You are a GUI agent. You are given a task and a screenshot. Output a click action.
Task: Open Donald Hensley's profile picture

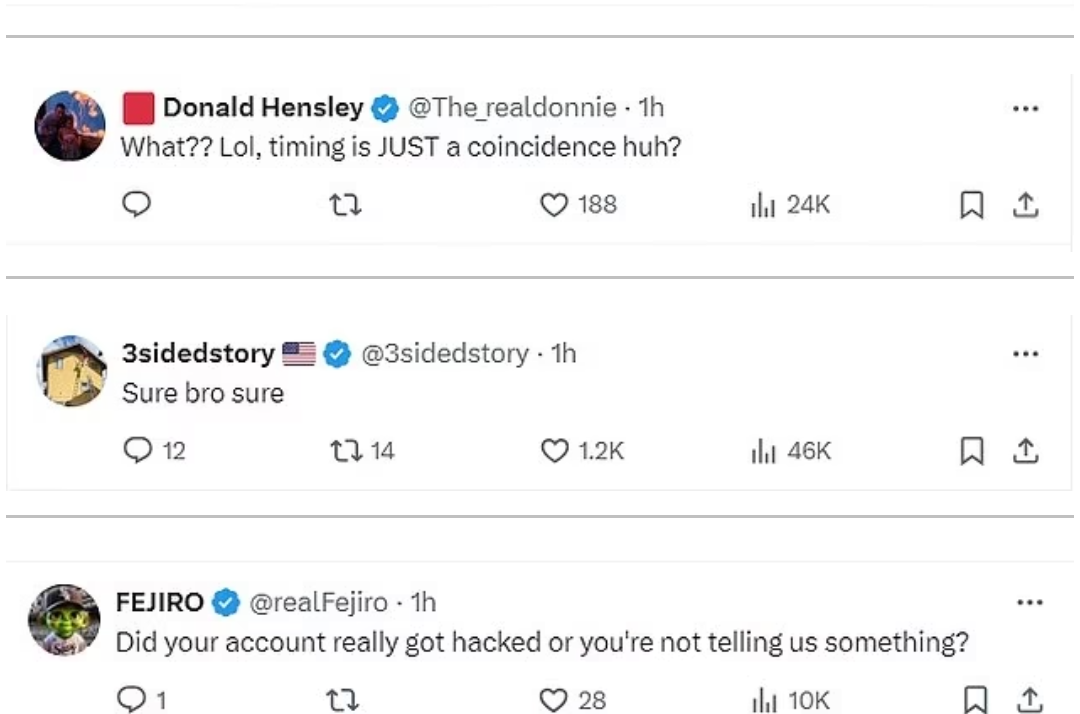(x=70, y=125)
